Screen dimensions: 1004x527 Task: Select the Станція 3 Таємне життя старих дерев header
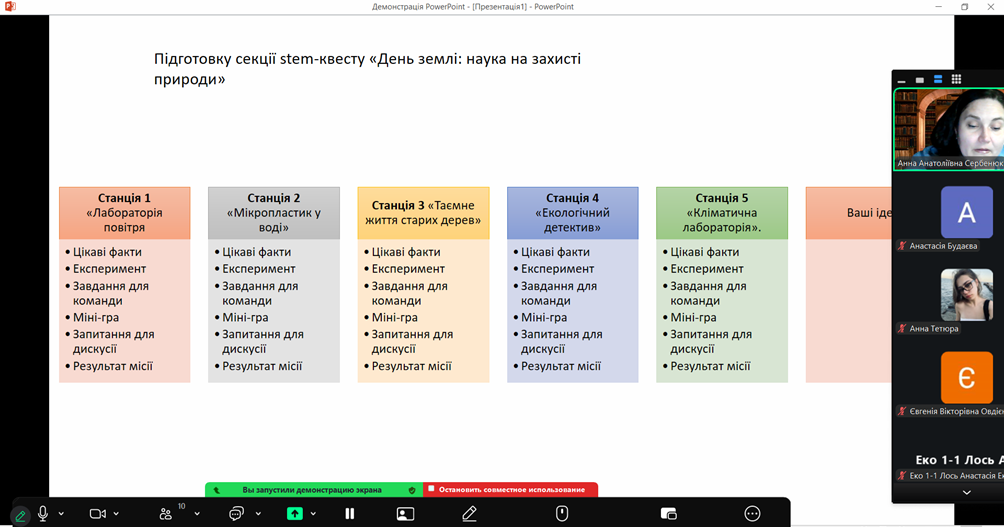pyautogui.click(x=423, y=213)
